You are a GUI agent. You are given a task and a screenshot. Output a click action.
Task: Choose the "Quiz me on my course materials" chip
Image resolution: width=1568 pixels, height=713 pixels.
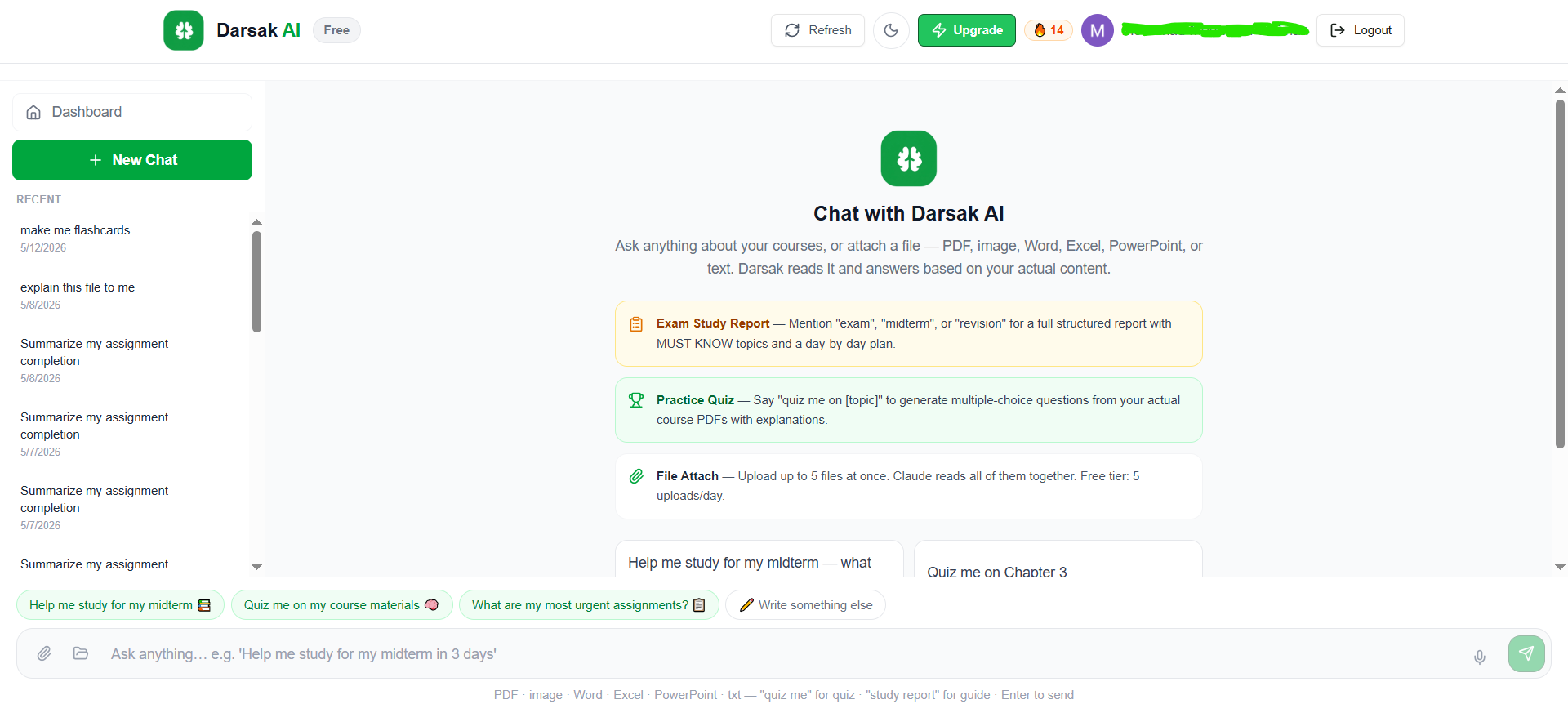pyautogui.click(x=341, y=605)
